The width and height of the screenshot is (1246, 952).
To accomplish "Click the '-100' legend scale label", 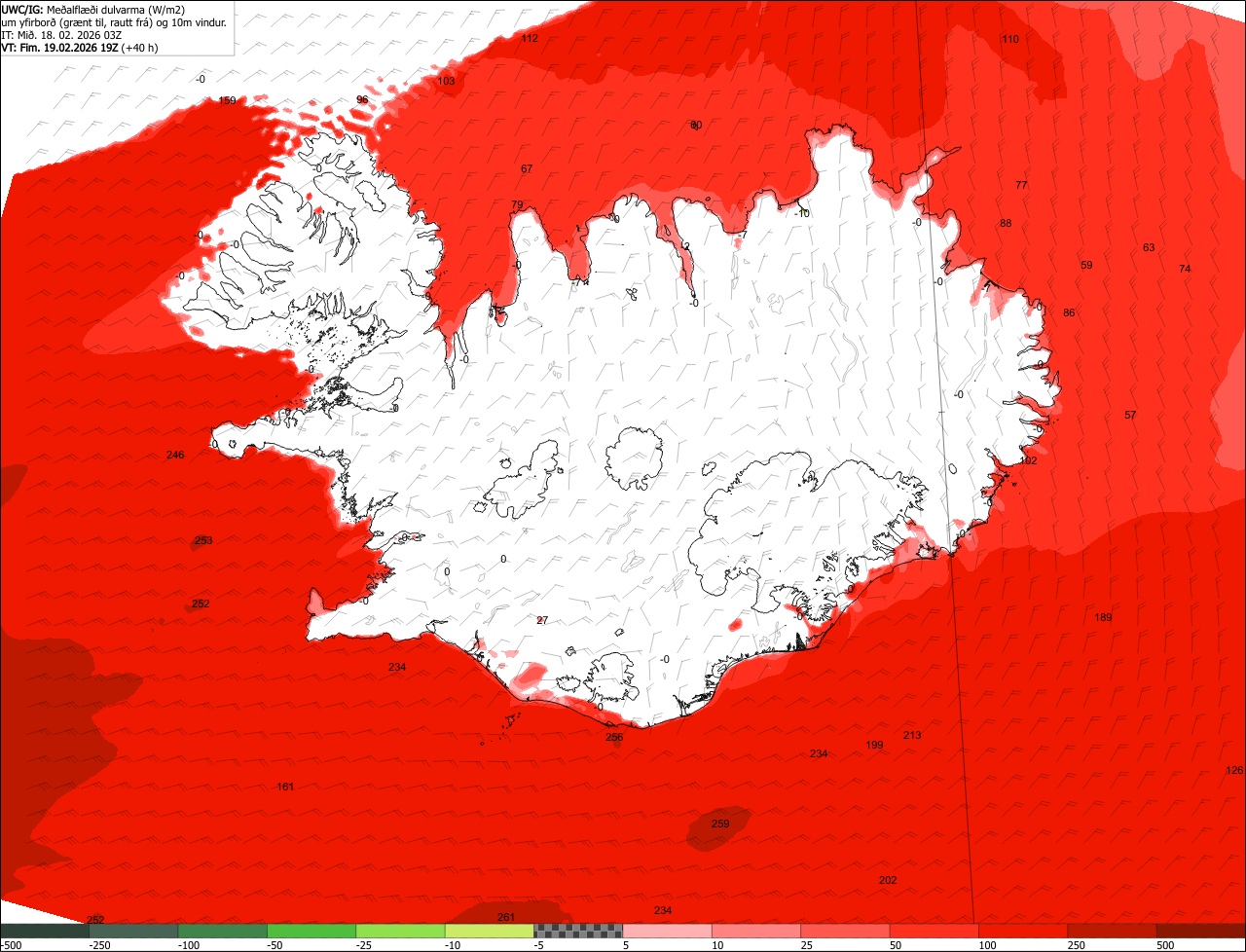I will (x=189, y=945).
